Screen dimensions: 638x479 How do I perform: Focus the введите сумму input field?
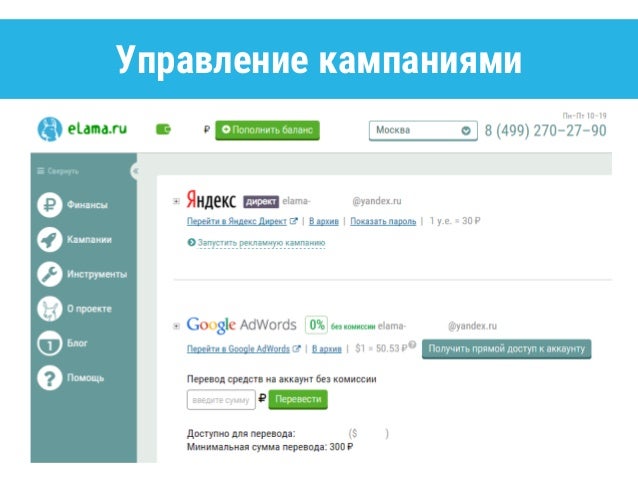point(221,400)
